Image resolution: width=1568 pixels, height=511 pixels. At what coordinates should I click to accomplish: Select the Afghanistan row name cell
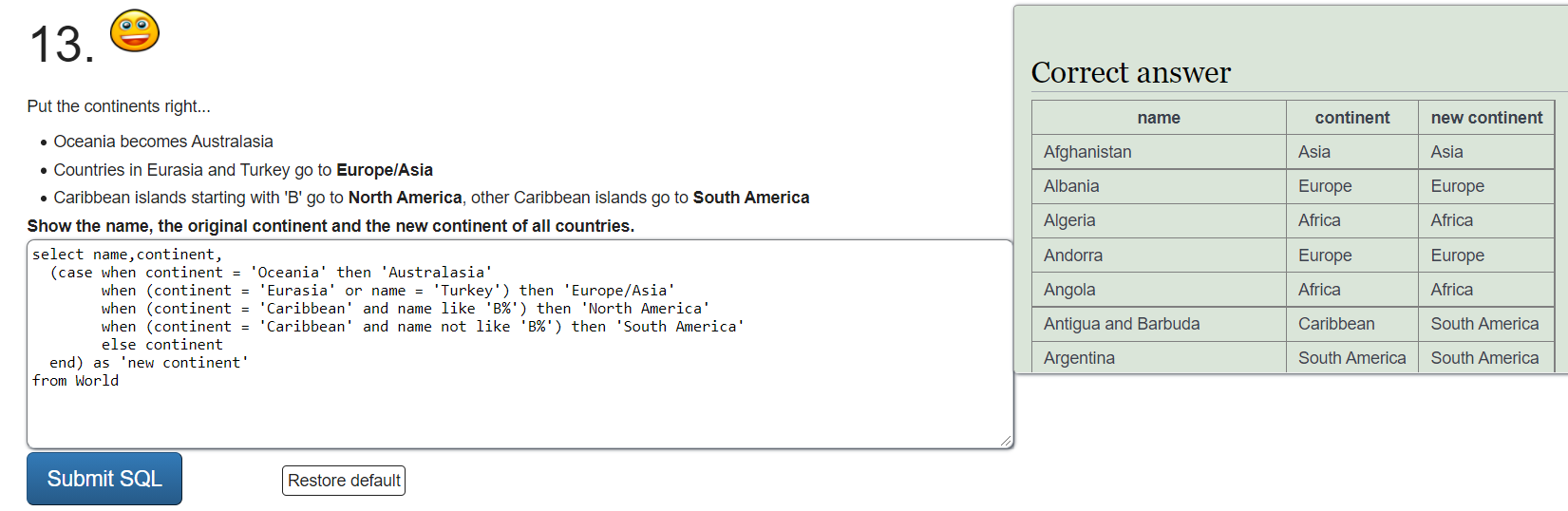pyautogui.click(x=1159, y=152)
